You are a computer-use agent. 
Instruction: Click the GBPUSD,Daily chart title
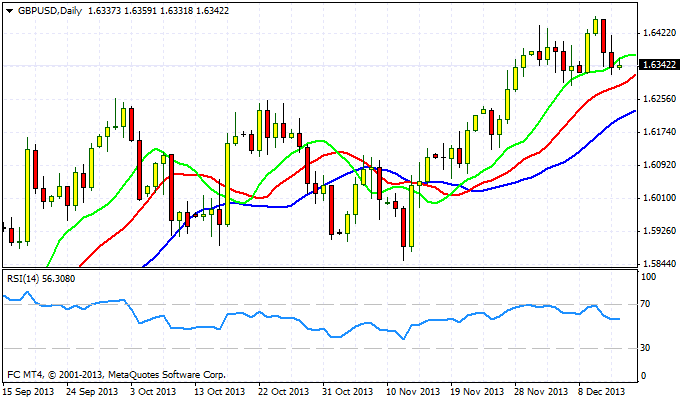[50, 11]
